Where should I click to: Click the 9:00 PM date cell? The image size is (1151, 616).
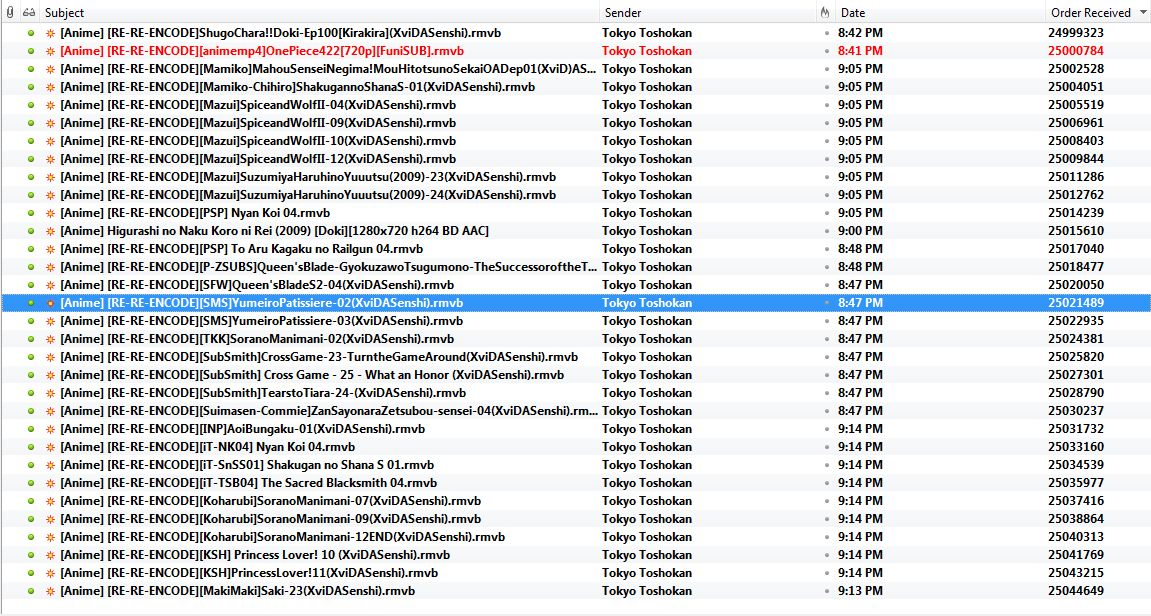click(x=860, y=231)
